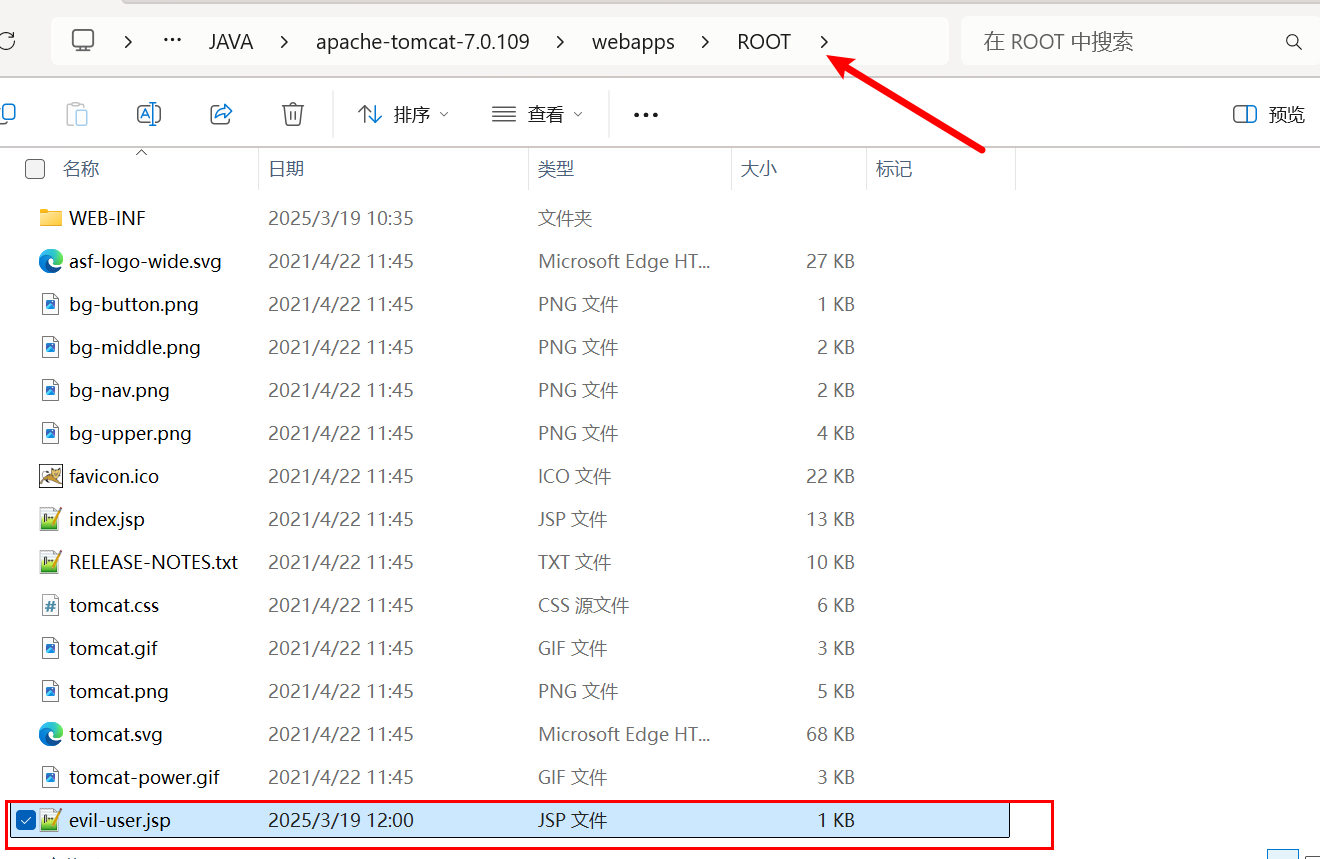Toggle the preview pane button
The height and width of the screenshot is (859, 1320).
[x=1269, y=114]
